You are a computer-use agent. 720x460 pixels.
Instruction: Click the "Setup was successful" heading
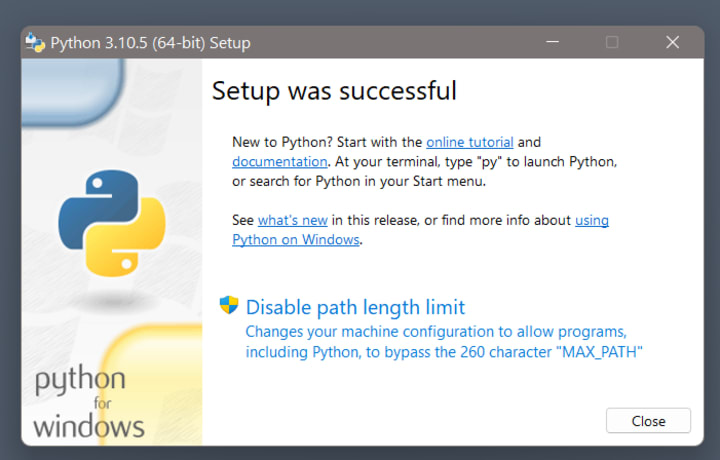tap(334, 91)
